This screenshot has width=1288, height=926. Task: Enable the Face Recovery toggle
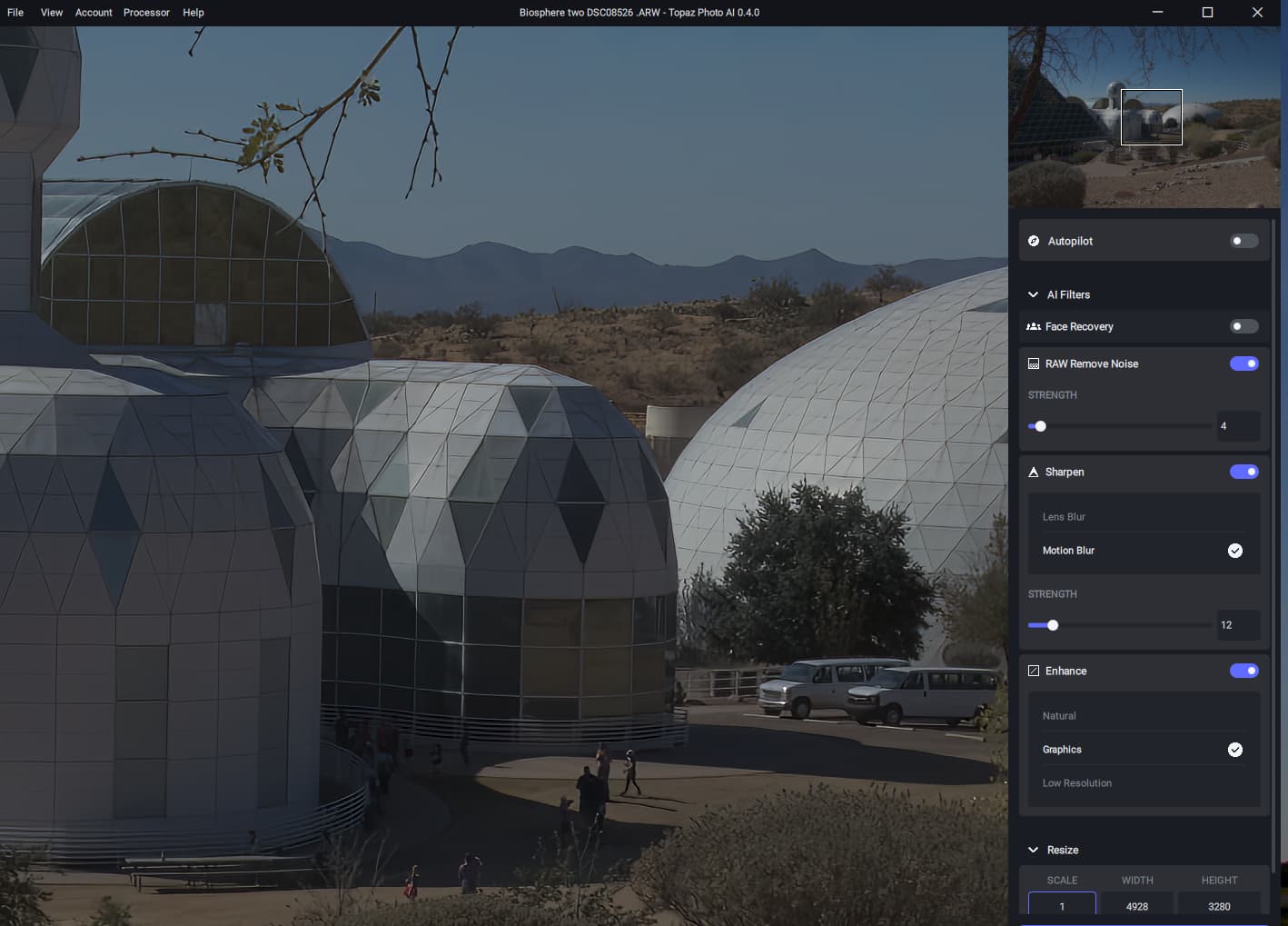(1243, 326)
